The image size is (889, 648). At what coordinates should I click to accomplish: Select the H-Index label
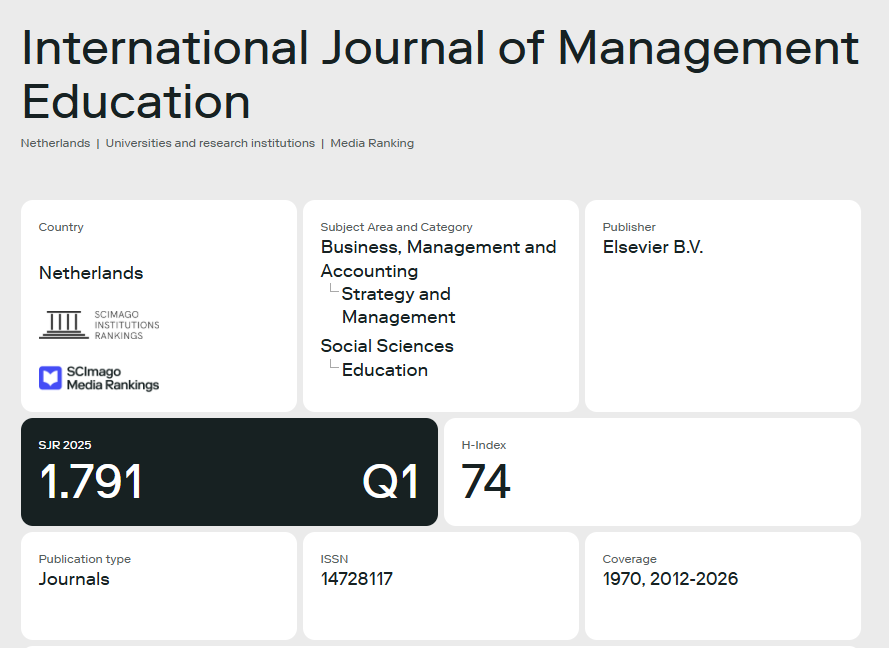(484, 445)
